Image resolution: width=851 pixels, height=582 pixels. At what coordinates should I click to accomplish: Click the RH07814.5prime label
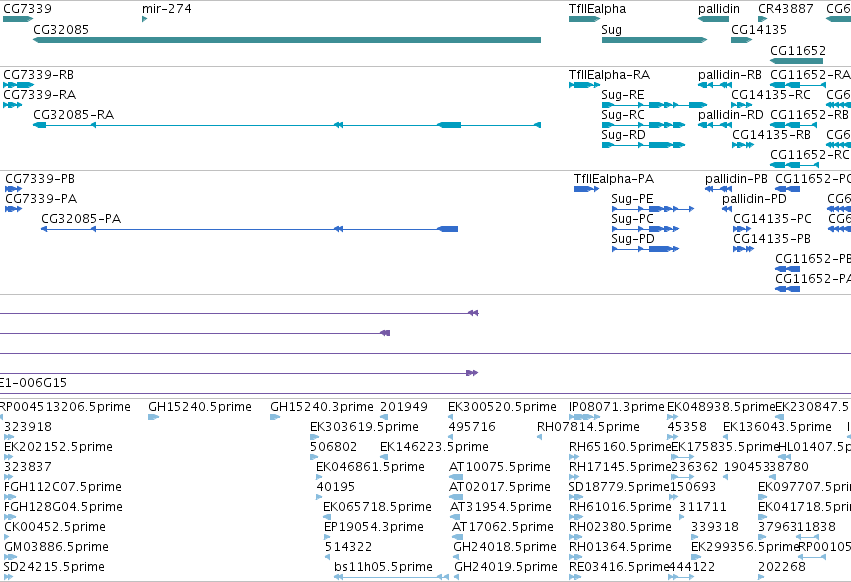[x=588, y=427]
